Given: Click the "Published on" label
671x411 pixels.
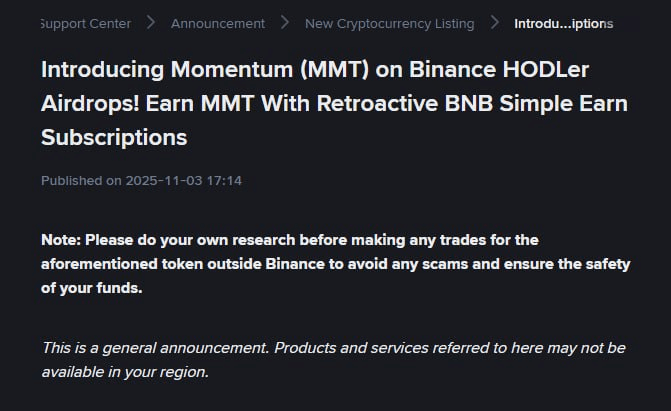Looking at the screenshot, I should click(81, 181).
